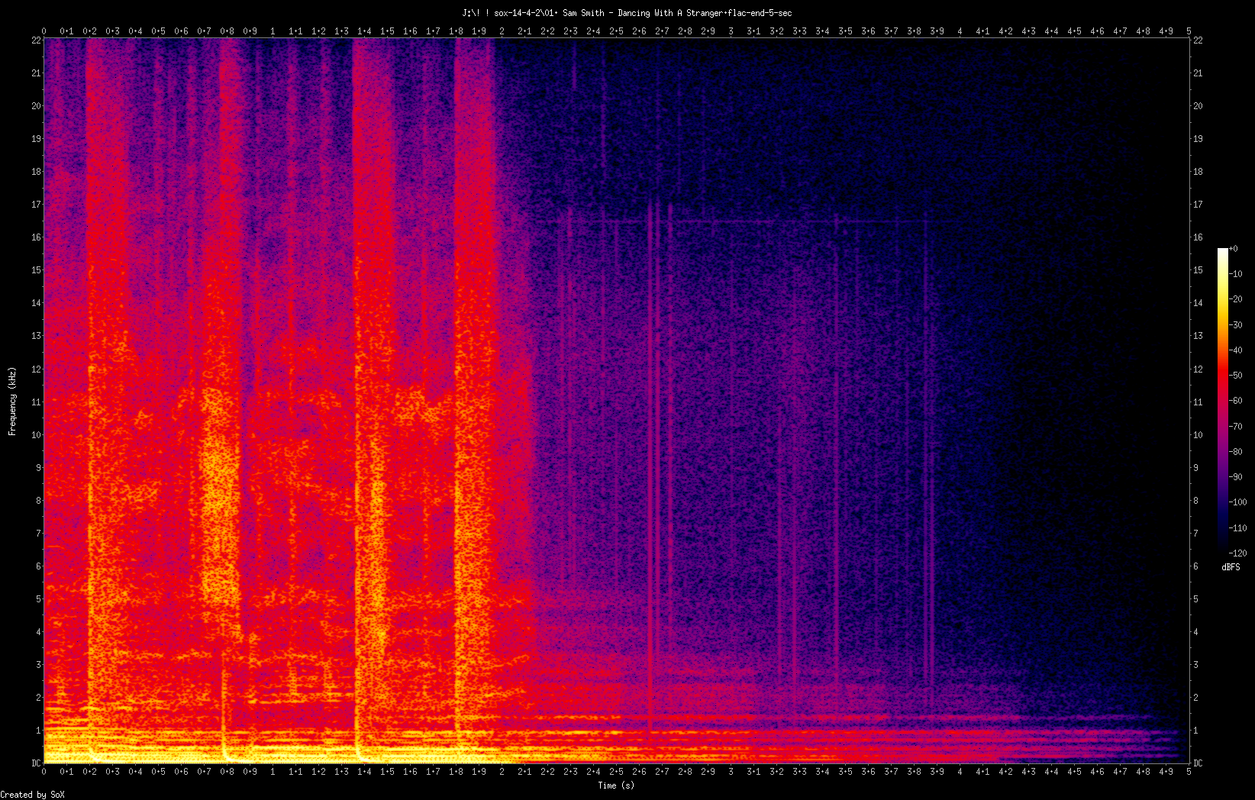This screenshot has width=1255, height=800.
Task: Click the 'dBFS' label under color scale
Action: pos(1231,567)
